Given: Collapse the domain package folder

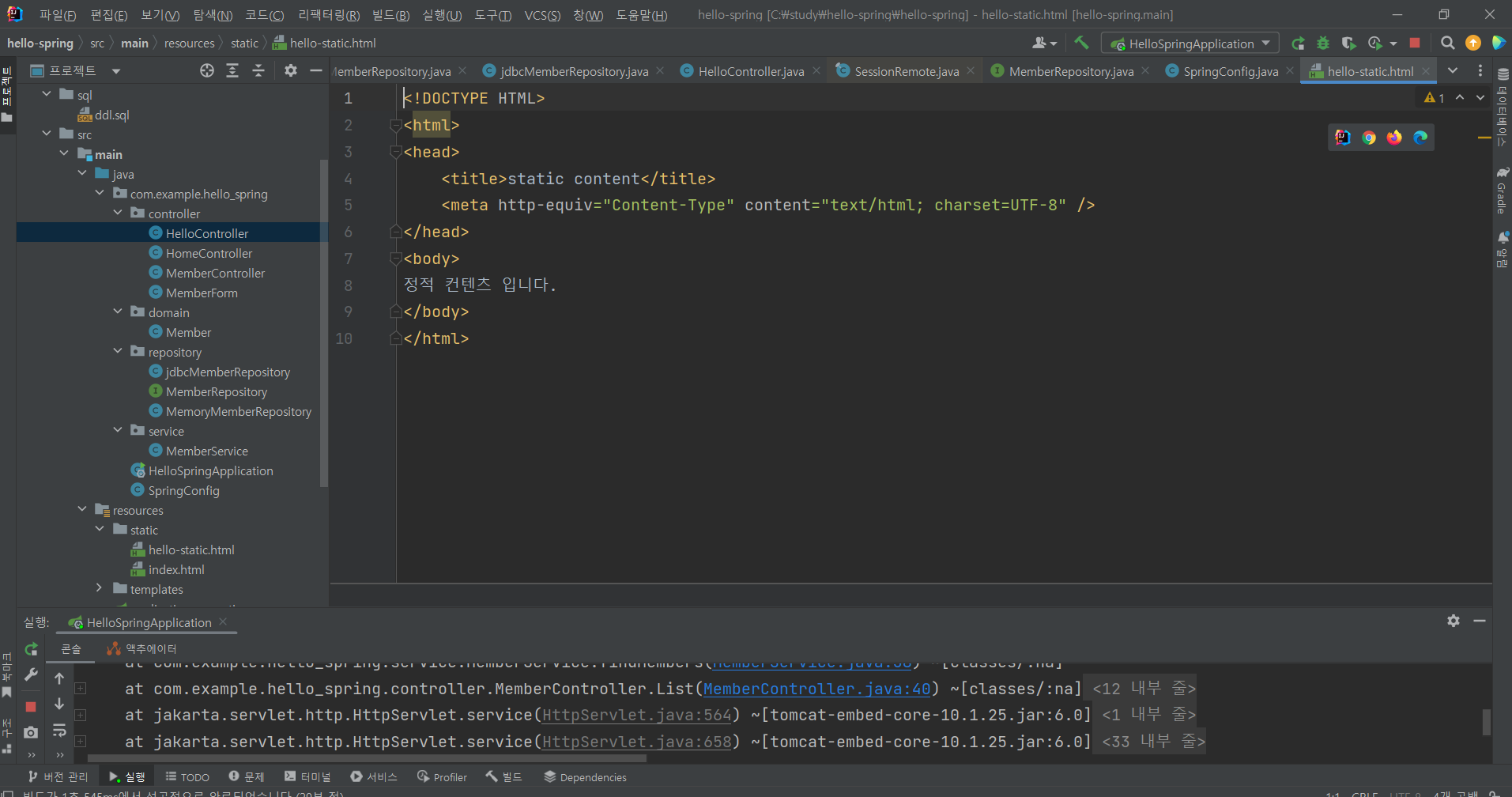Looking at the screenshot, I should [118, 312].
